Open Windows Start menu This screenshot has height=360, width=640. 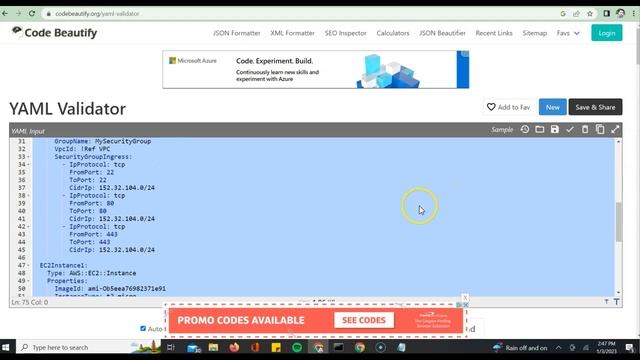tap(6, 347)
